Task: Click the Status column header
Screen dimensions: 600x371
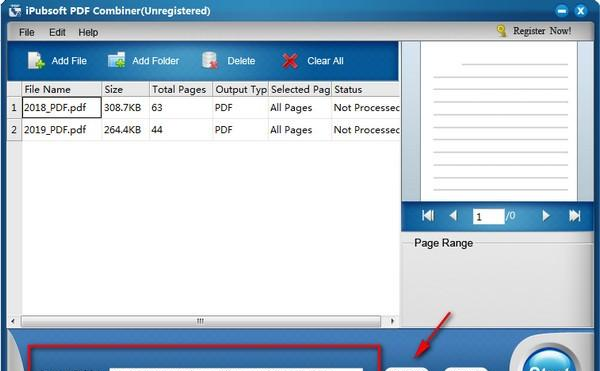Action: (x=366, y=89)
